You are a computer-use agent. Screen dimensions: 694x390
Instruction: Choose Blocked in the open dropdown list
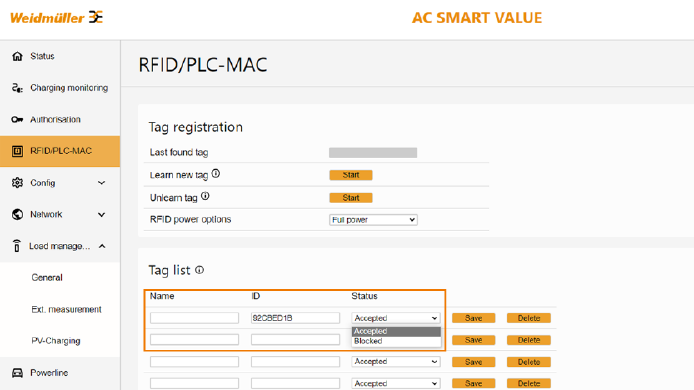click(x=396, y=341)
